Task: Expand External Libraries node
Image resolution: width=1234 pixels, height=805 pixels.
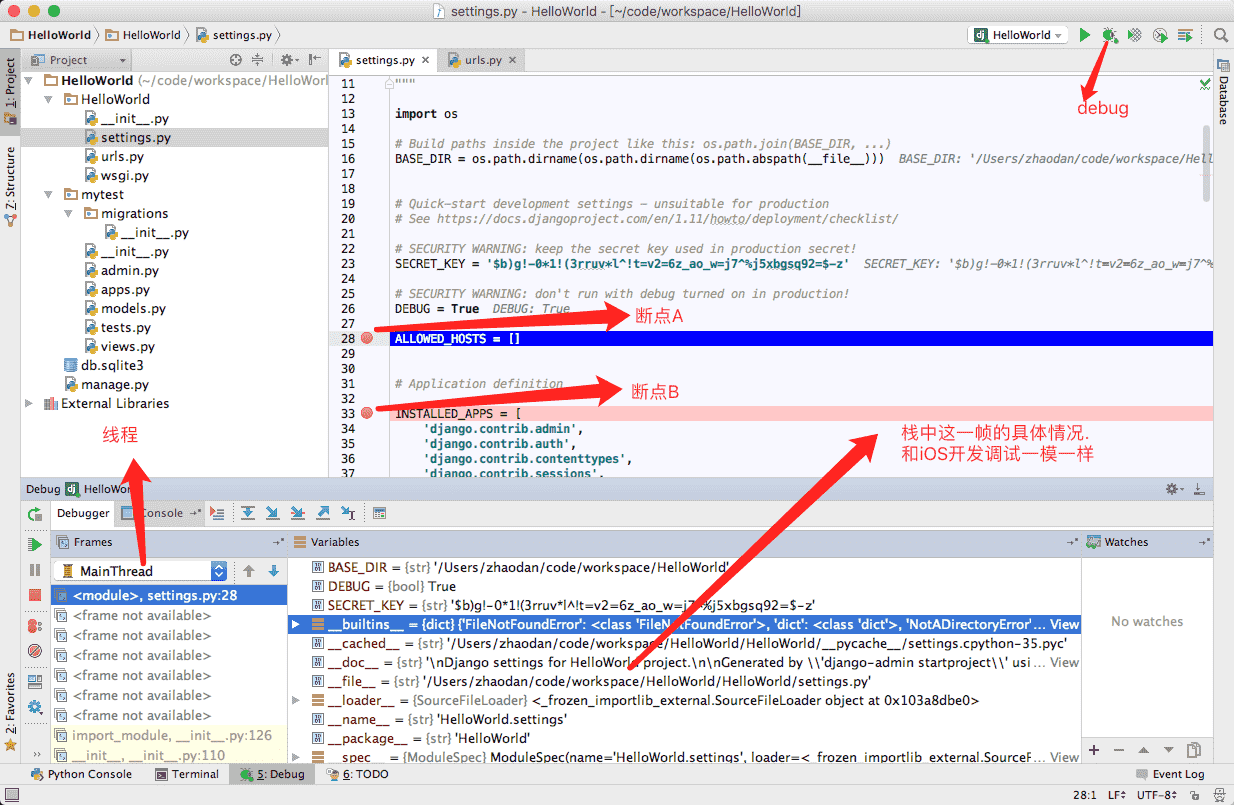Action: 29,403
